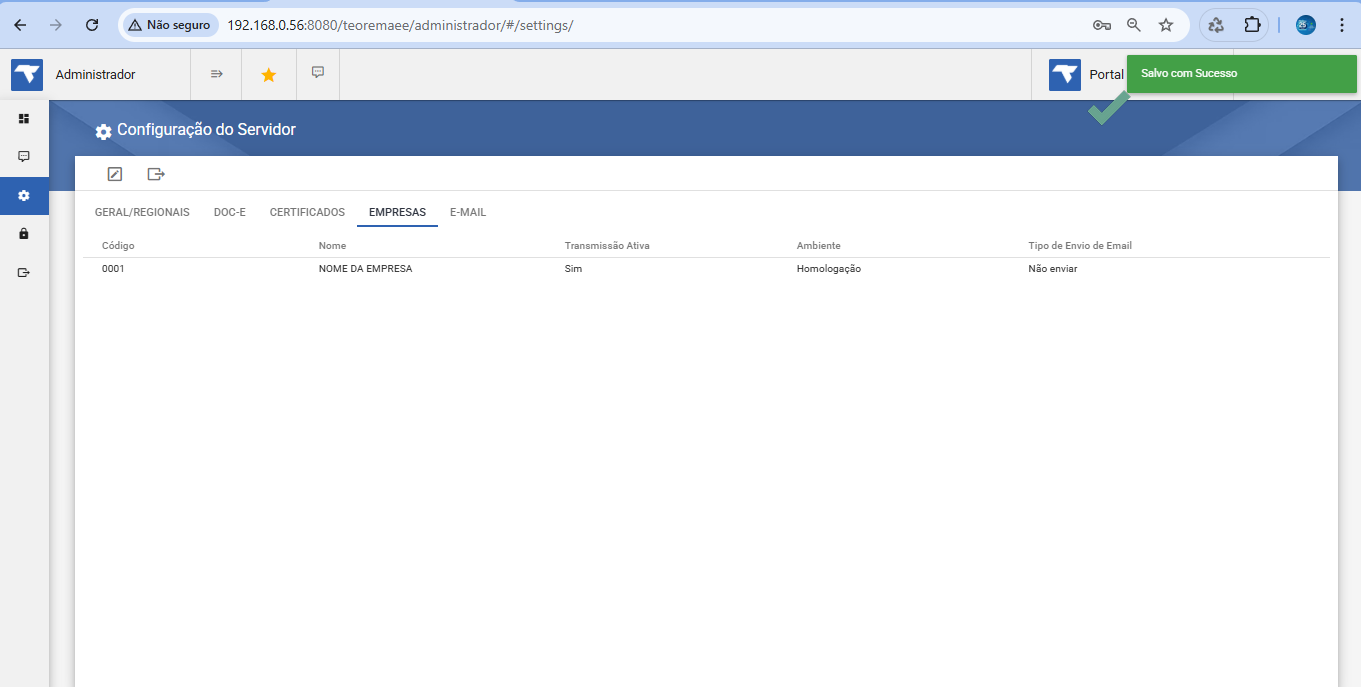Bookmark this page with the star outline

1166,25
